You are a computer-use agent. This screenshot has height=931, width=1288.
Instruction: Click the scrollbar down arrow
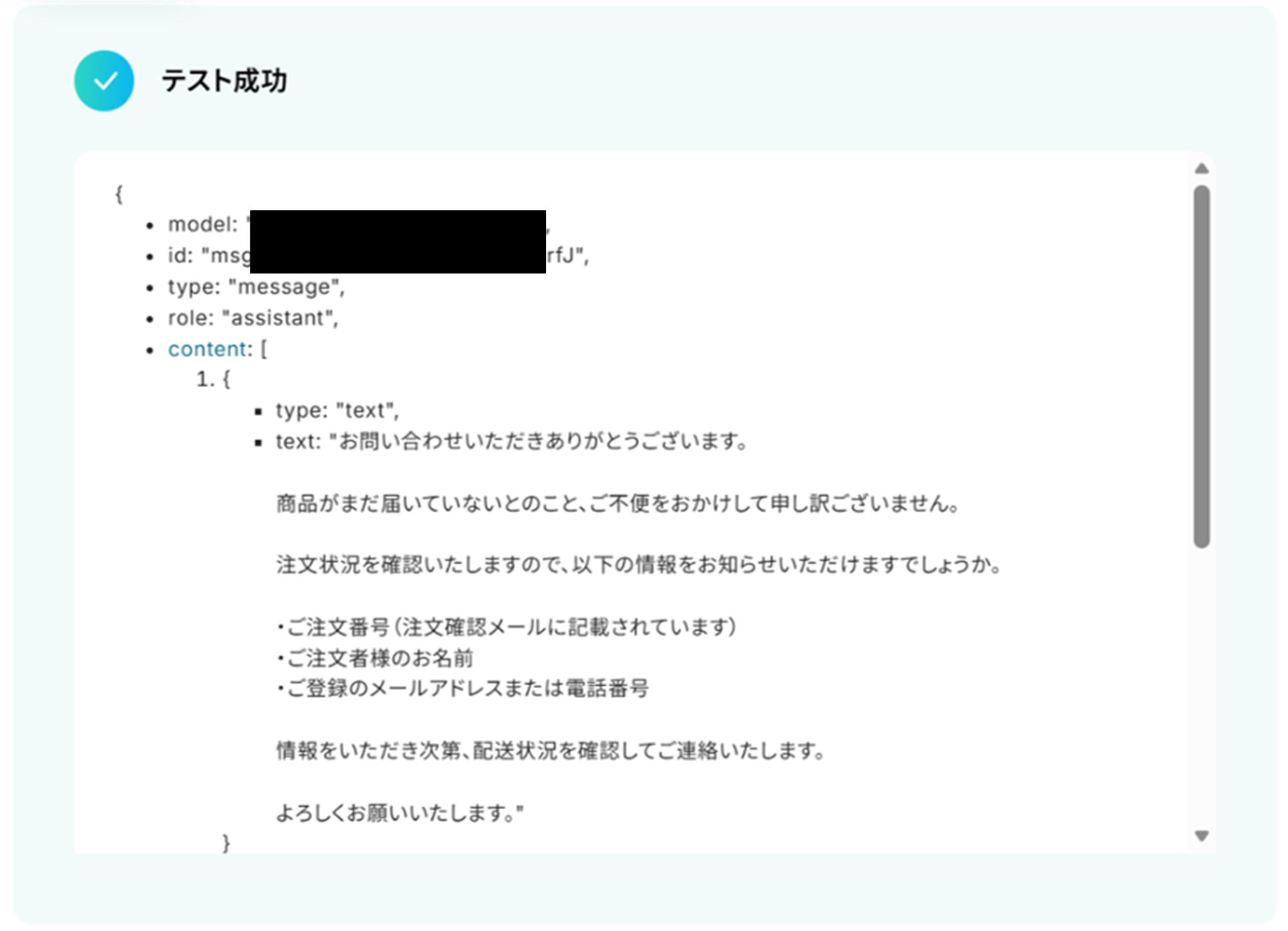1201,836
